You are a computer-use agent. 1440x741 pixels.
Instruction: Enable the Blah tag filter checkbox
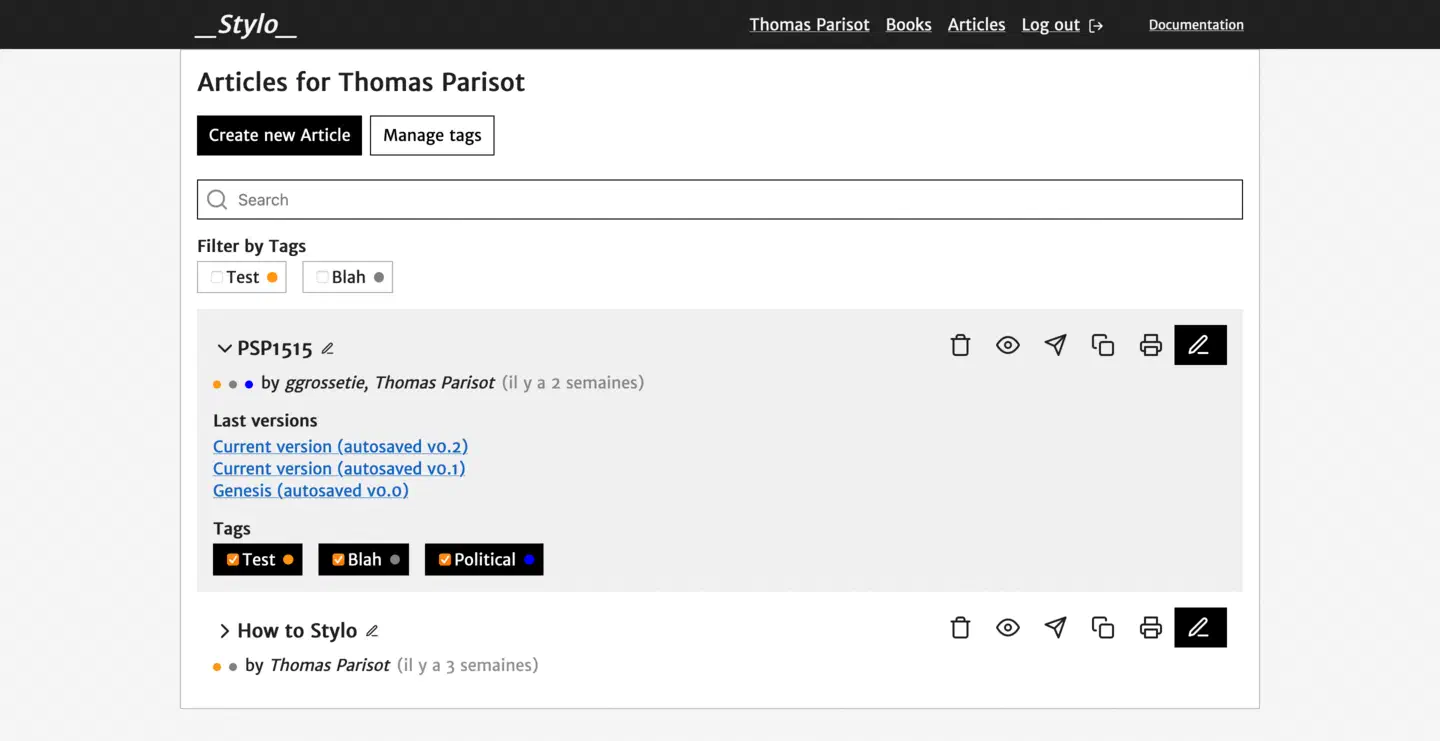[x=322, y=277]
